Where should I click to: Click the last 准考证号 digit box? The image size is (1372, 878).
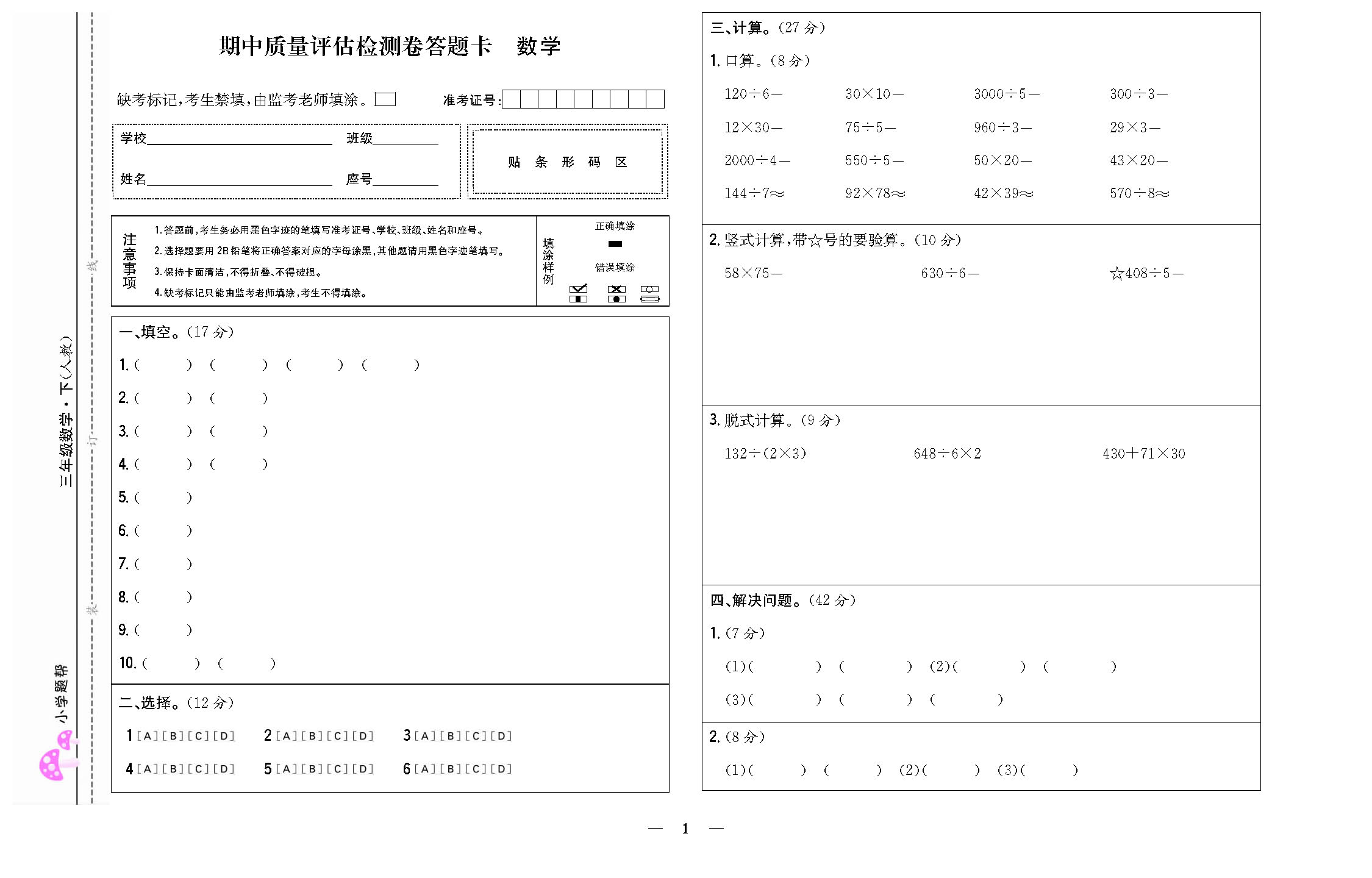tap(656, 99)
